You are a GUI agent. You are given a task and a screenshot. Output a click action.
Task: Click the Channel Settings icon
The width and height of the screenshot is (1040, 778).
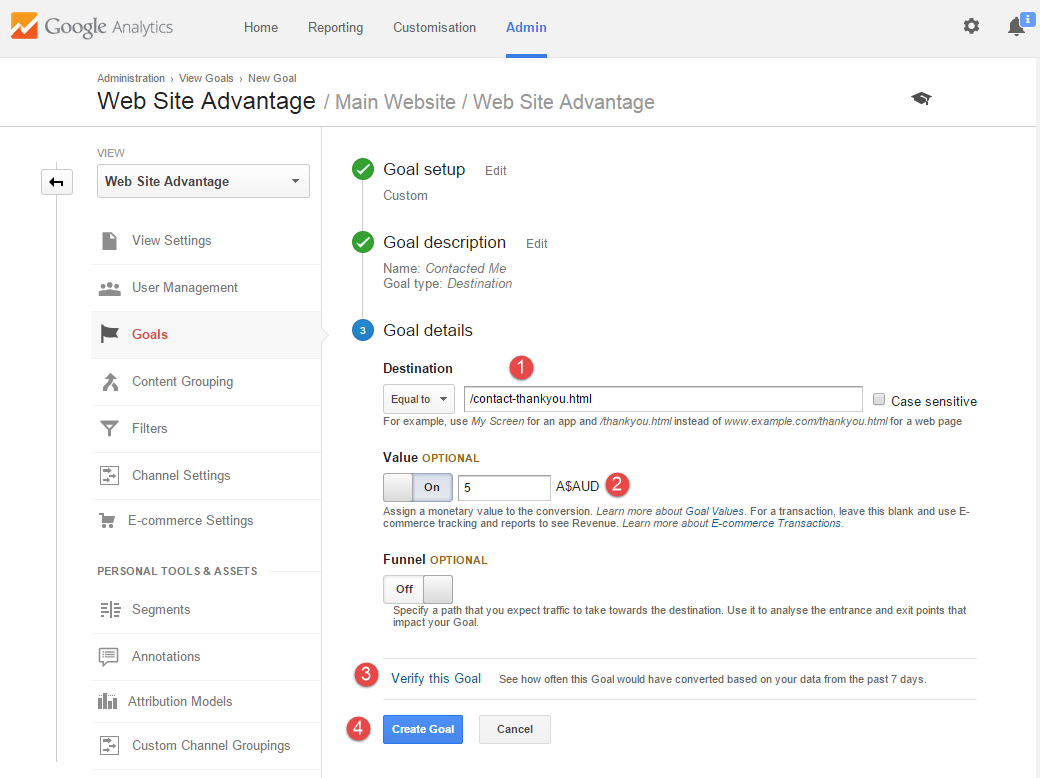coord(109,476)
